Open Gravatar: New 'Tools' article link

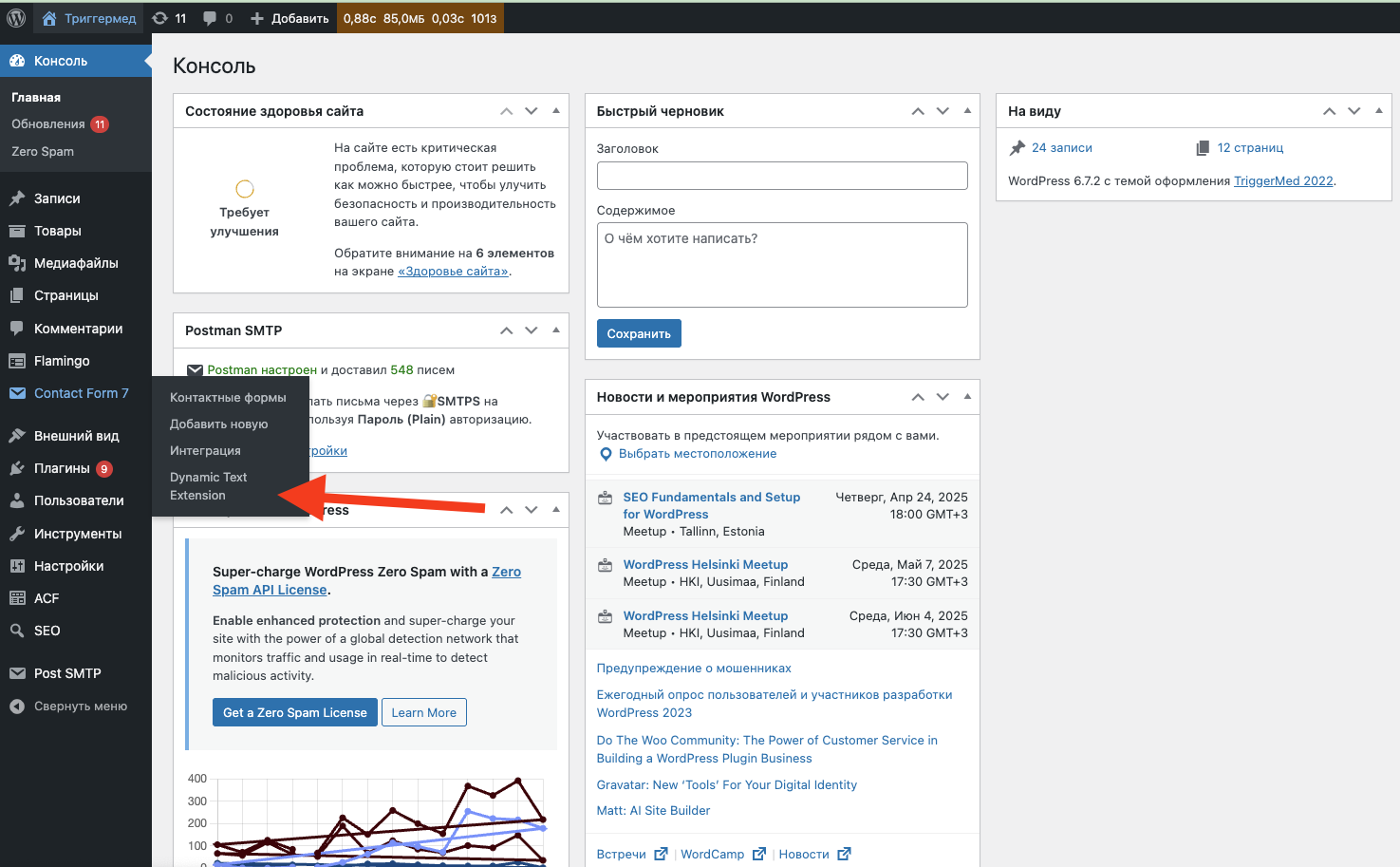tap(726, 785)
